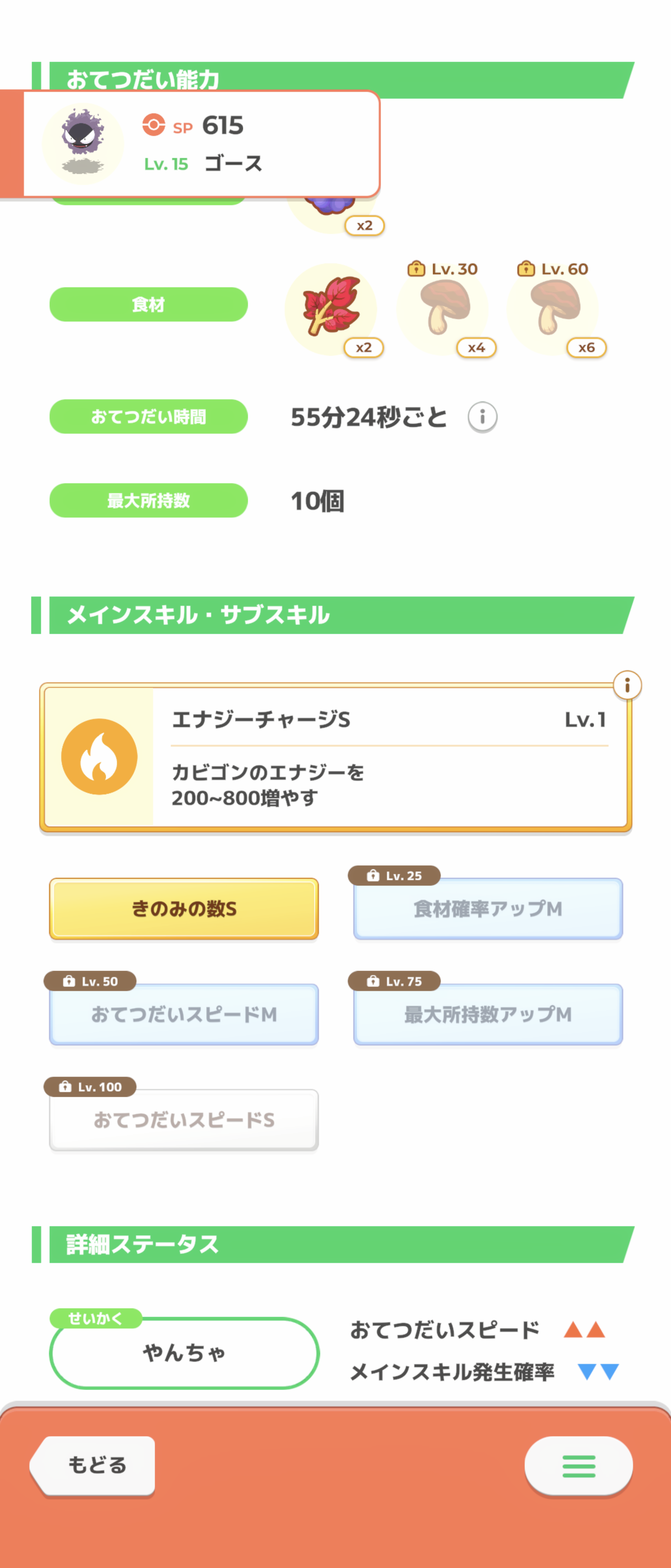Tap the やんちゃ nature box
The width and height of the screenshot is (671, 1568).
coord(184,1352)
